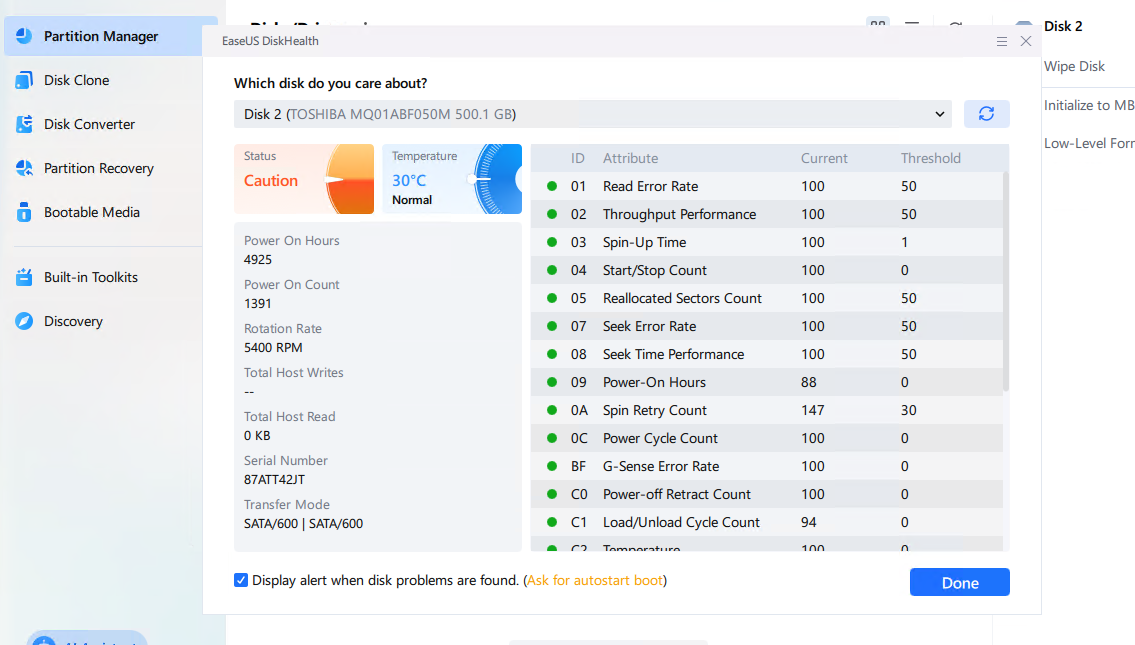Screen dimensions: 1135x645
Task: Click the Disk Converter sidebar icon
Action: point(24,124)
